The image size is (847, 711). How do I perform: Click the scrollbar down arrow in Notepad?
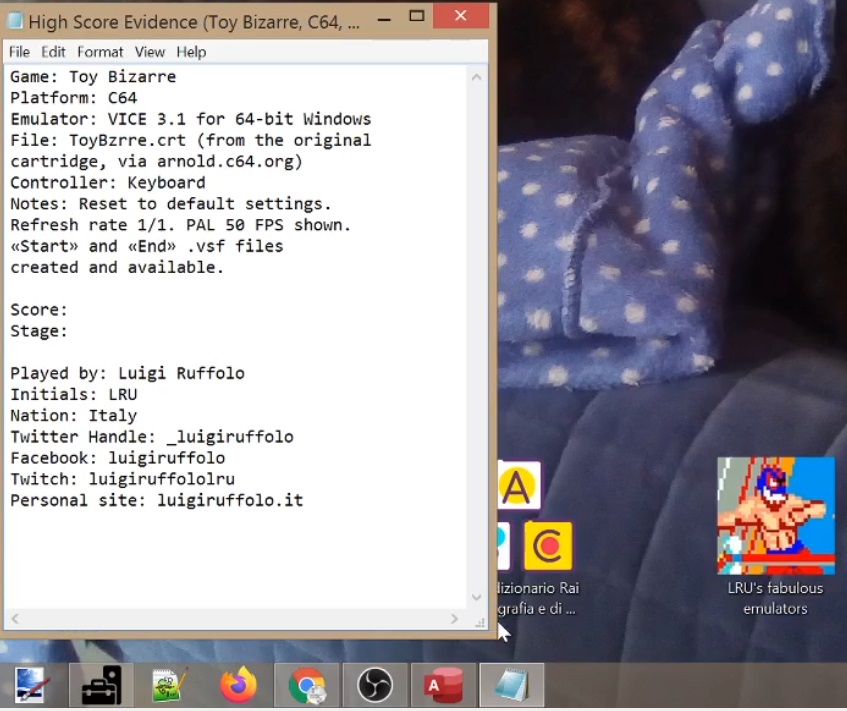tap(477, 598)
